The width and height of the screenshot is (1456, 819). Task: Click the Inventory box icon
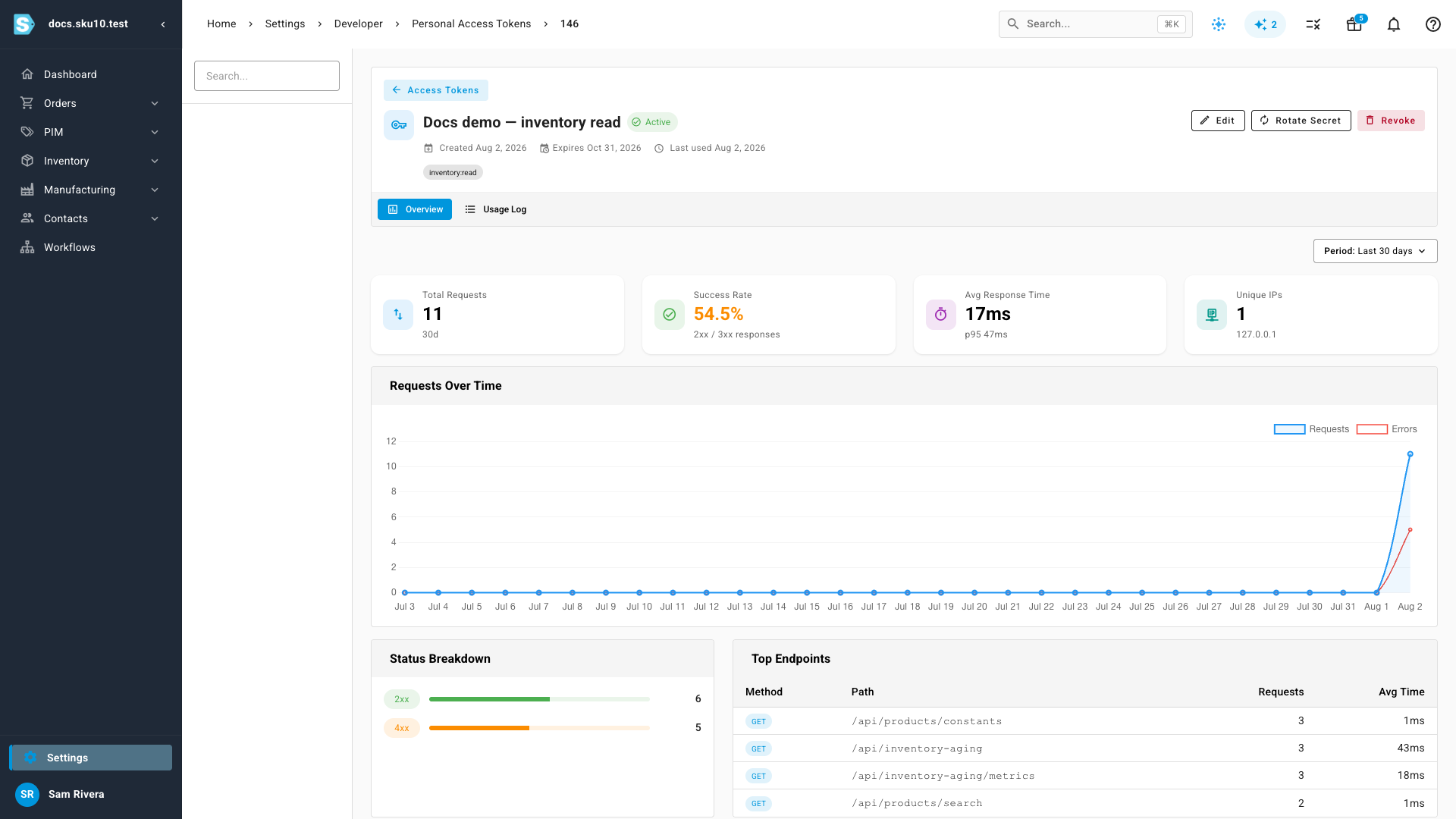[x=27, y=161]
